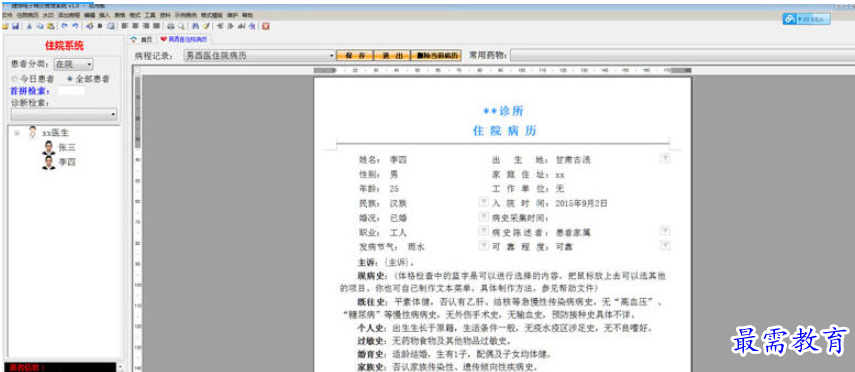
Task: Click the avatar icon beside 李四
Action: click(x=49, y=163)
